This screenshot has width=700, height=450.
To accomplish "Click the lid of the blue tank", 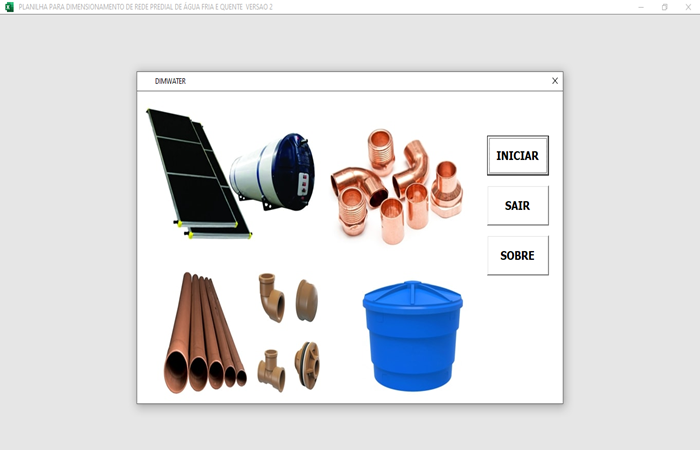I will point(412,295).
